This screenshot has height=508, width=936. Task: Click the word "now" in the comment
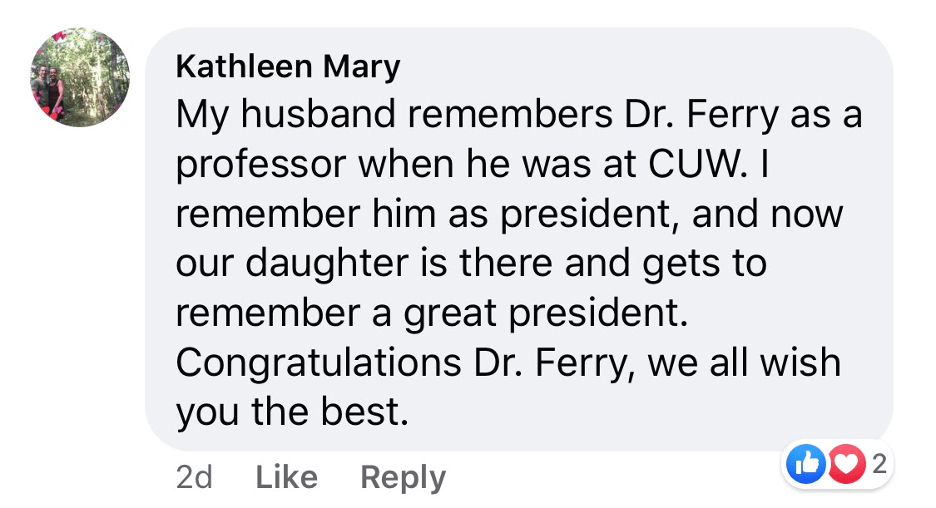click(806, 213)
